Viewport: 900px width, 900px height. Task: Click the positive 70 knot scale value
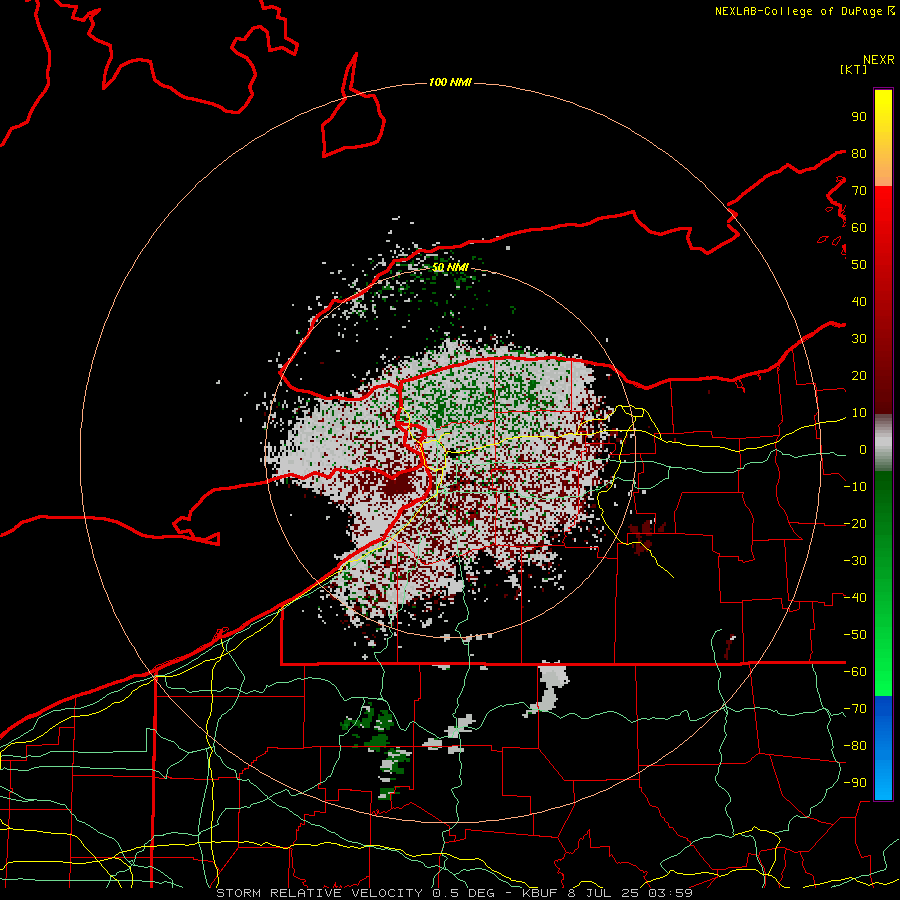coord(859,191)
